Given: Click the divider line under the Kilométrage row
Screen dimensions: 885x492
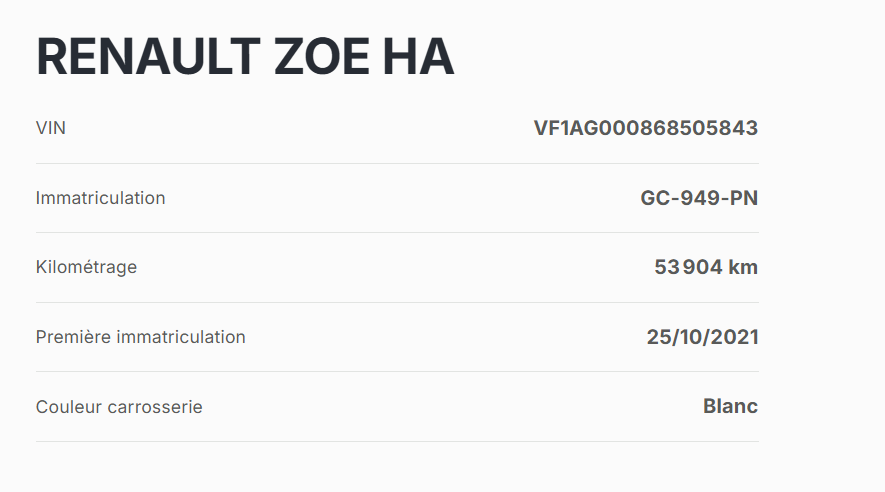Looking at the screenshot, I should (x=397, y=302).
